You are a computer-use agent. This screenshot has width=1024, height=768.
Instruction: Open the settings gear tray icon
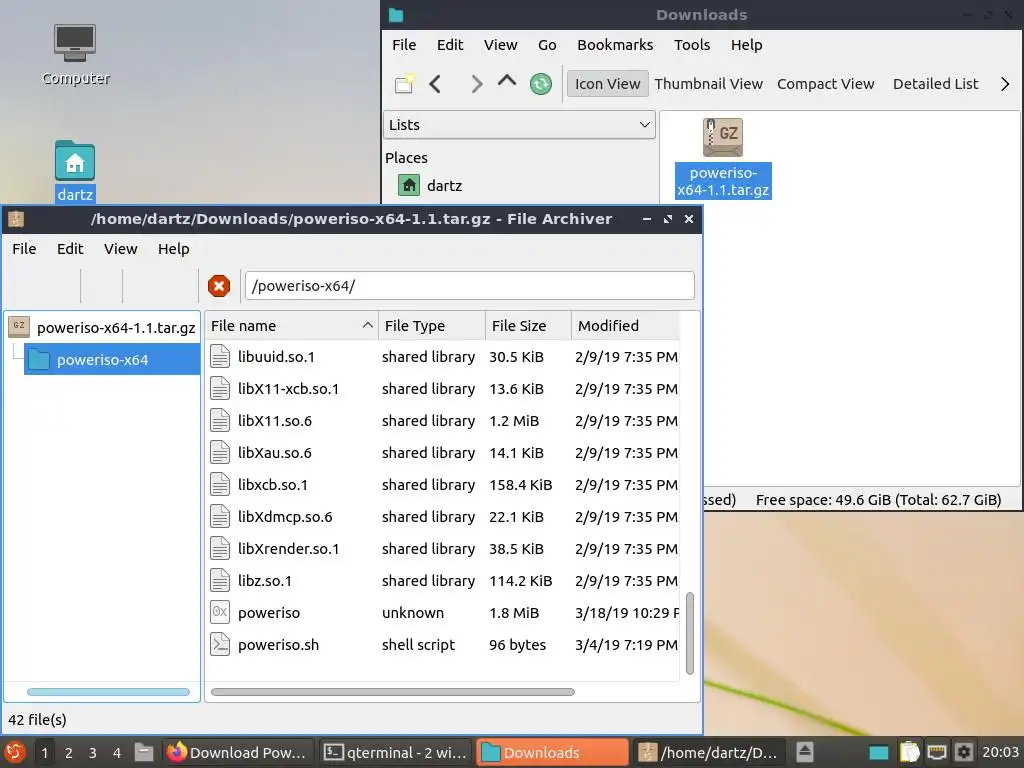point(964,752)
